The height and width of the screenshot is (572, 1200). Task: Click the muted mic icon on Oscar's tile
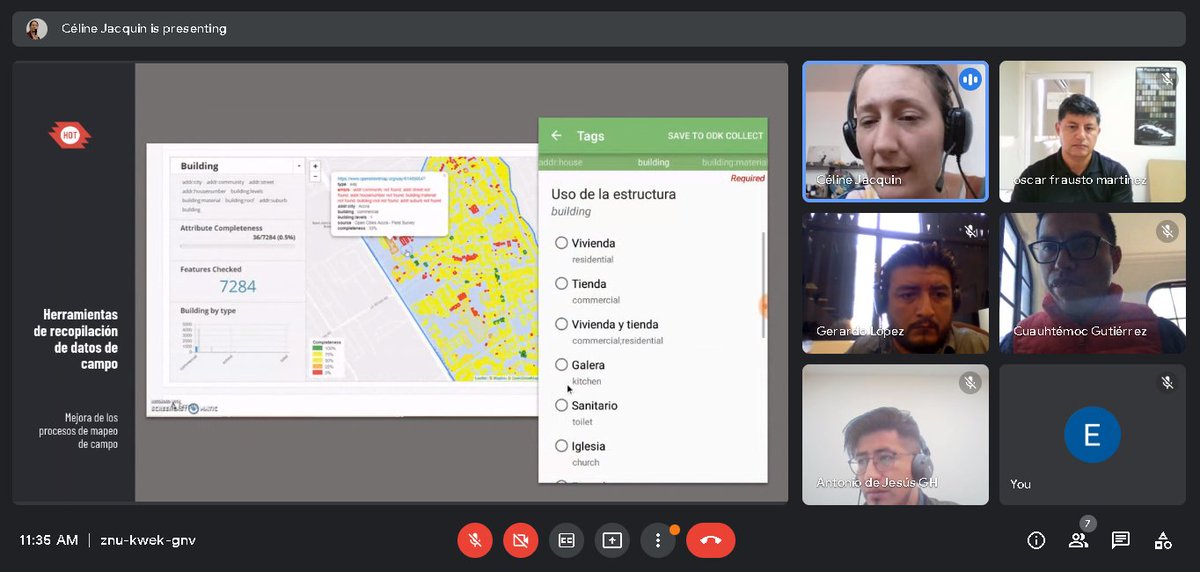coord(1167,80)
